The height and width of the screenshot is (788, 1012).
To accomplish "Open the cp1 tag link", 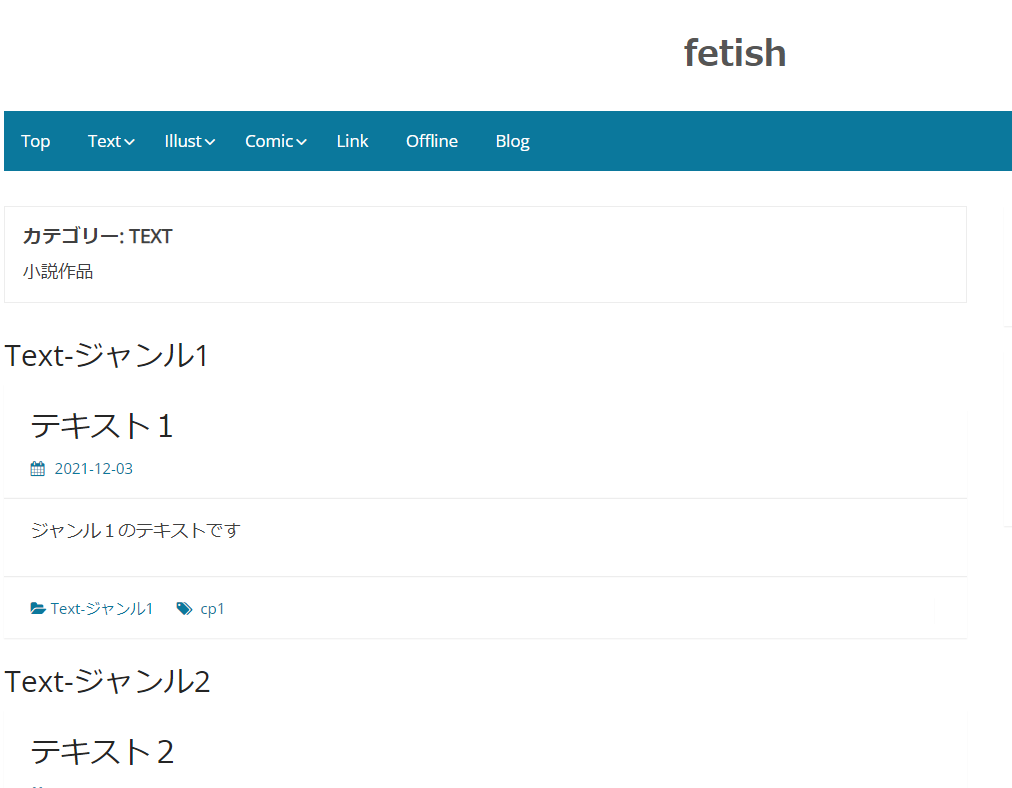I will pyautogui.click(x=212, y=609).
